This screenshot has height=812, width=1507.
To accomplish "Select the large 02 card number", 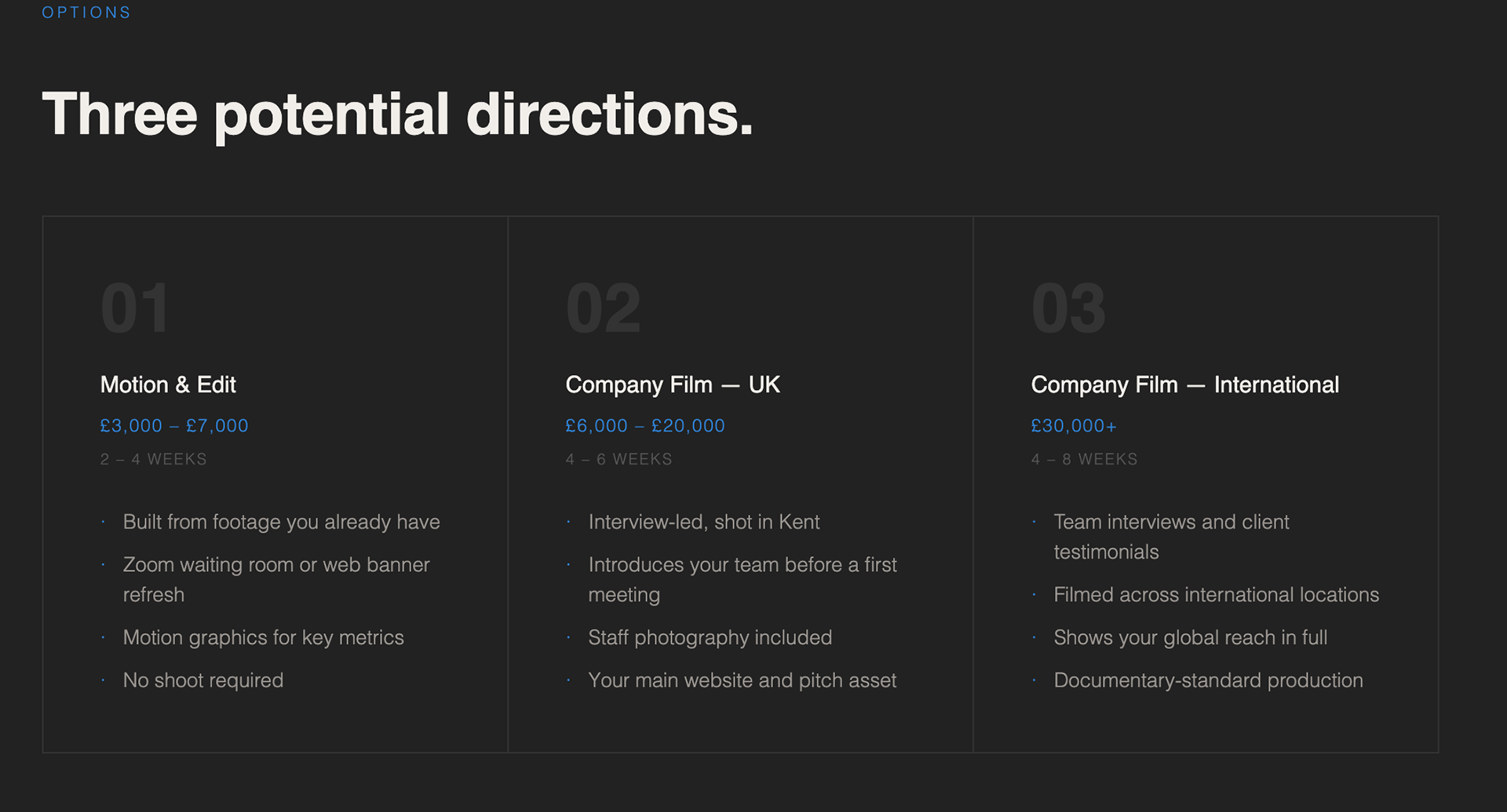I will pos(603,308).
